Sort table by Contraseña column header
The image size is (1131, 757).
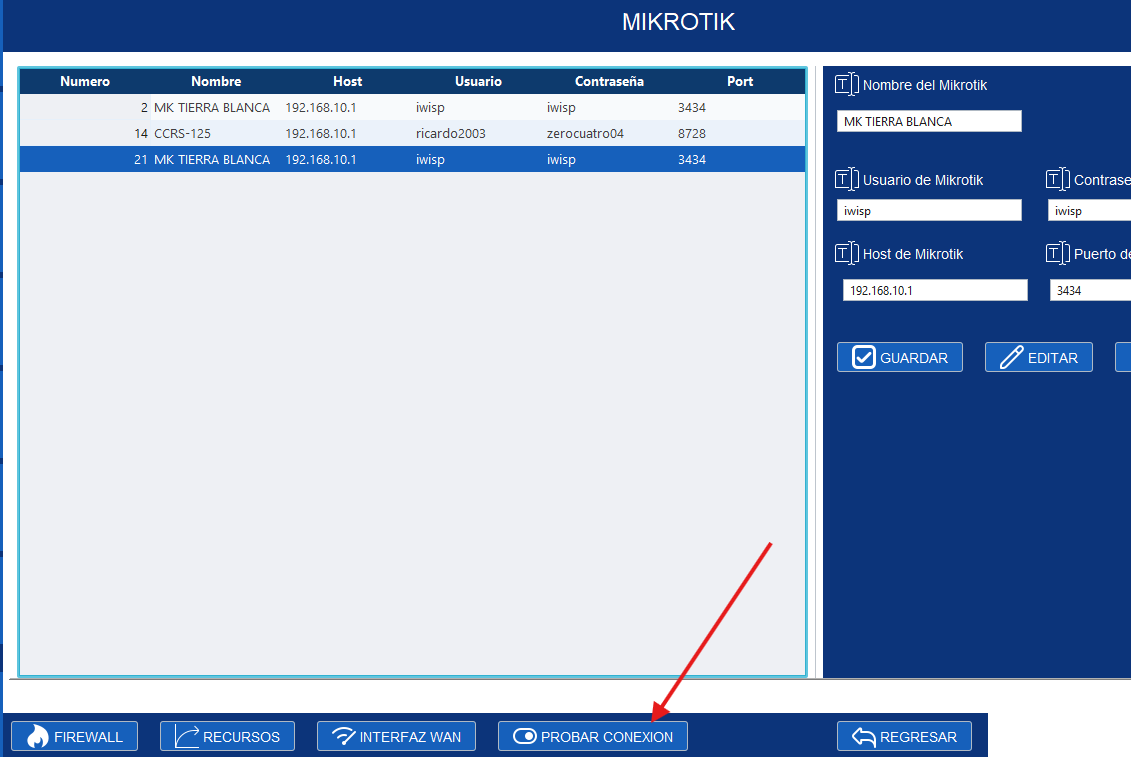coord(609,82)
